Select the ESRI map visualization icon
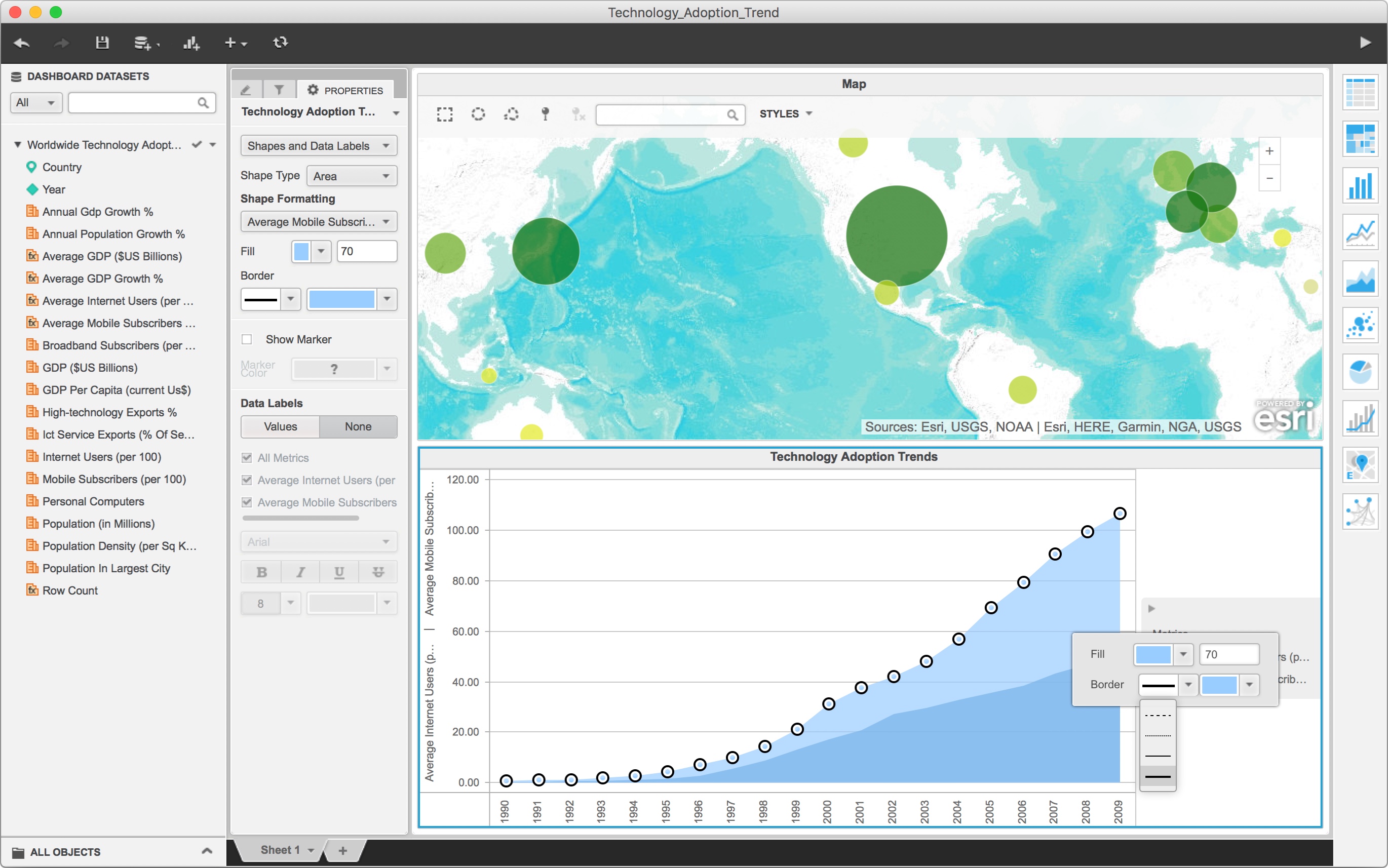Screen dimensions: 1388x868 [x=1360, y=464]
